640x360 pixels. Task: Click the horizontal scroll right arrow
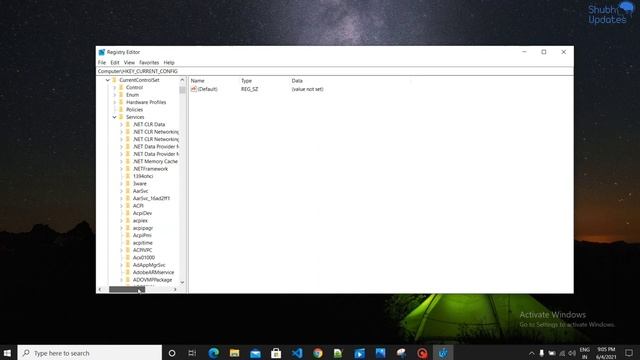(175, 289)
